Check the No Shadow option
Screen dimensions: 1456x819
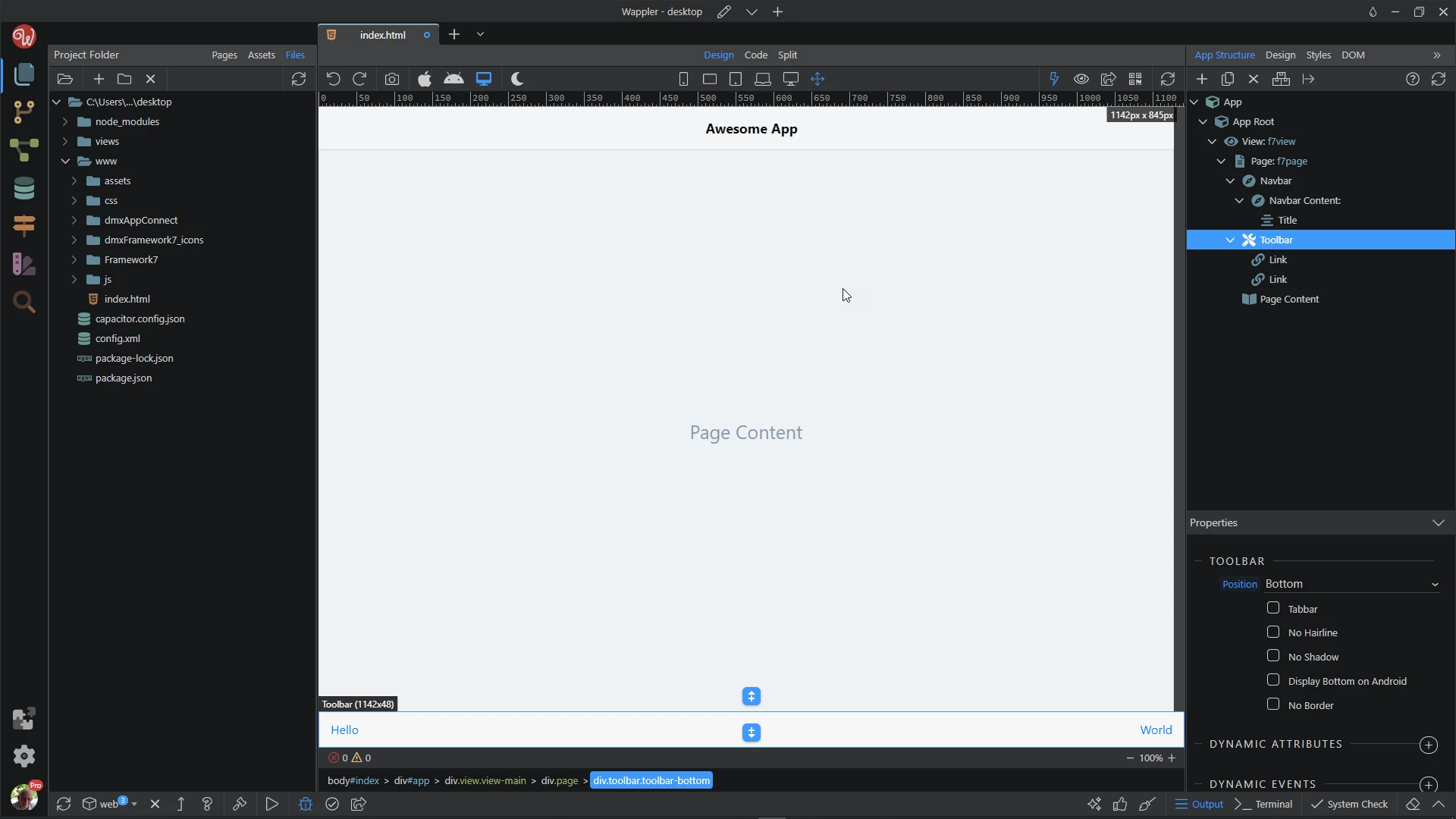(x=1273, y=656)
